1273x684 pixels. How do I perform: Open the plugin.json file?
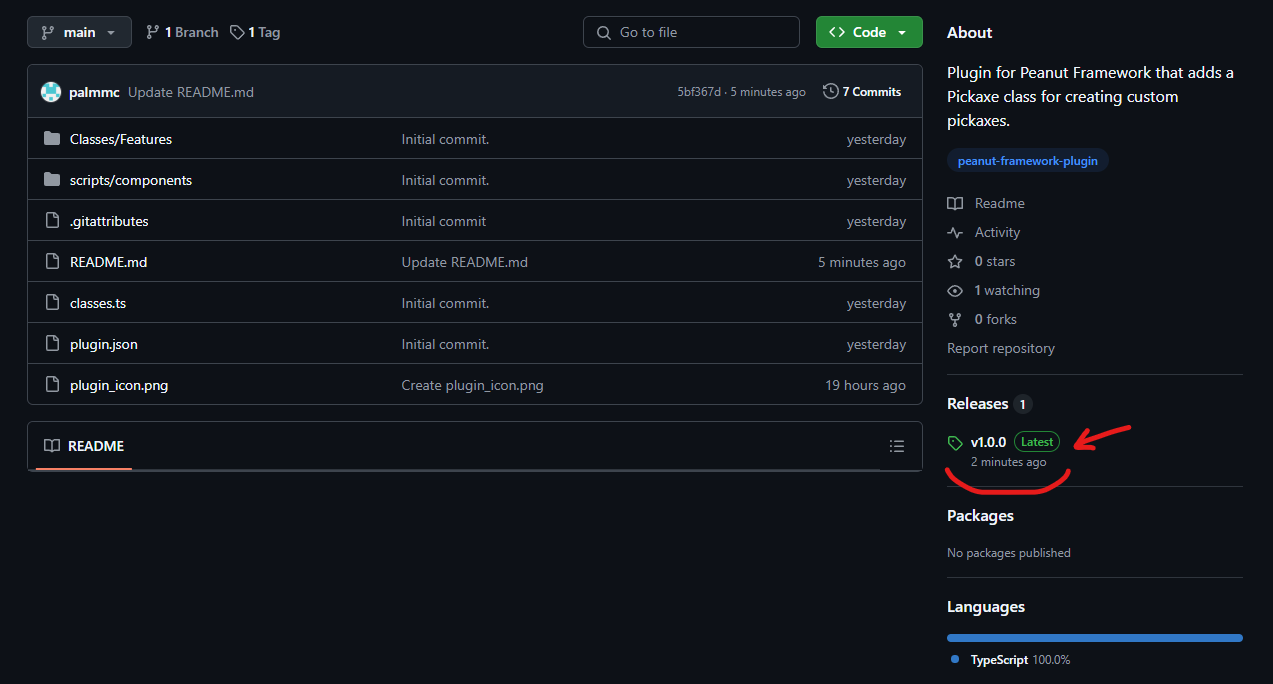click(x=104, y=344)
